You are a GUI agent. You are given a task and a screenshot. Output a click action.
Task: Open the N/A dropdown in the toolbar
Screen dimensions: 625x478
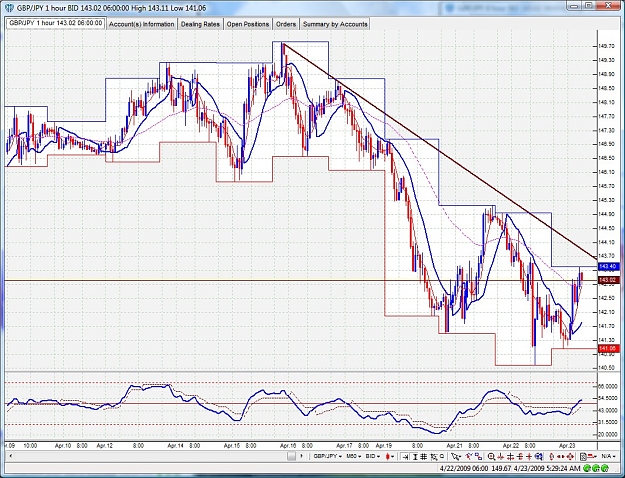tap(608, 456)
